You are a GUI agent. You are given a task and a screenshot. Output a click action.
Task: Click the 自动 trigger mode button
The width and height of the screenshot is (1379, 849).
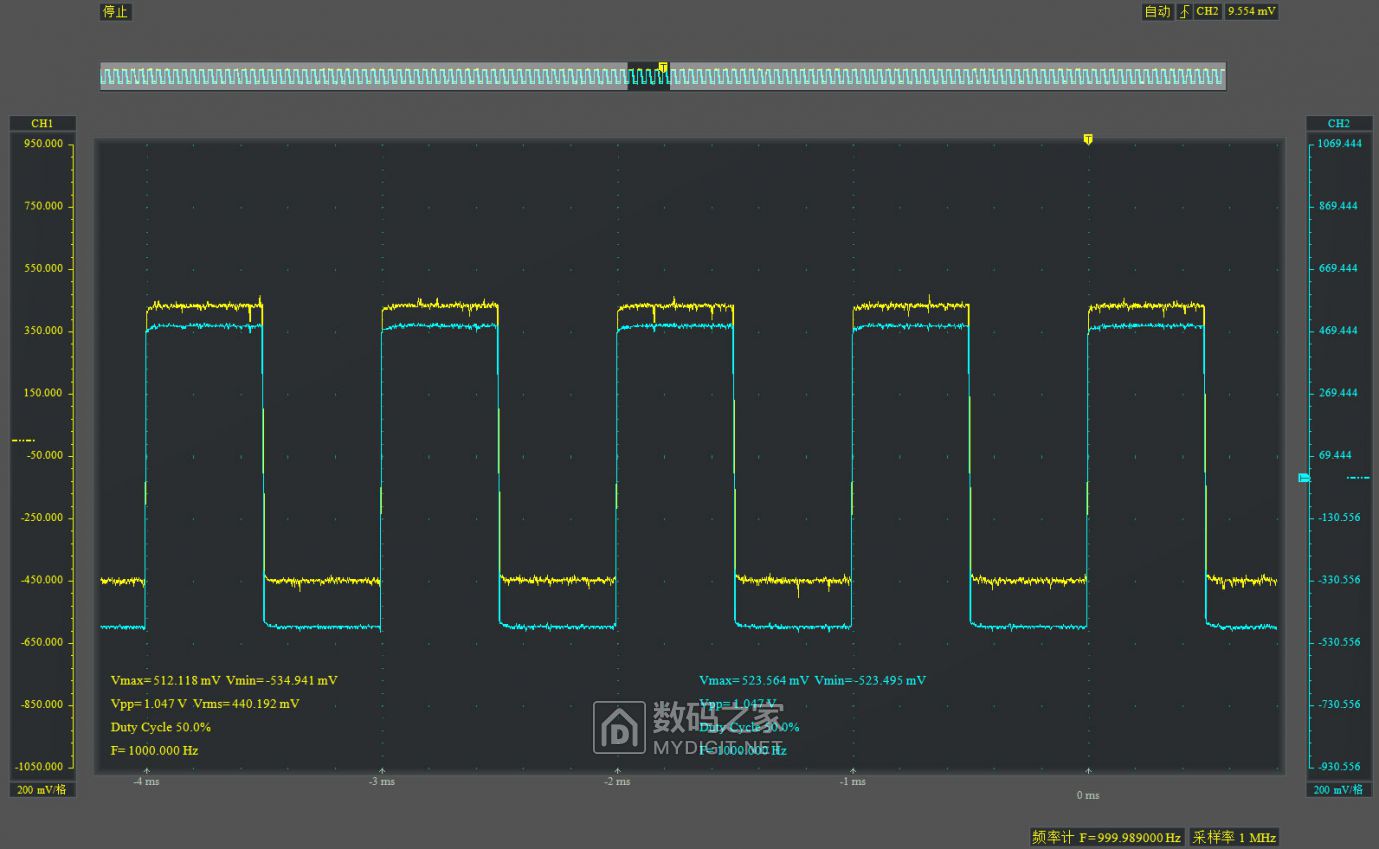1157,12
